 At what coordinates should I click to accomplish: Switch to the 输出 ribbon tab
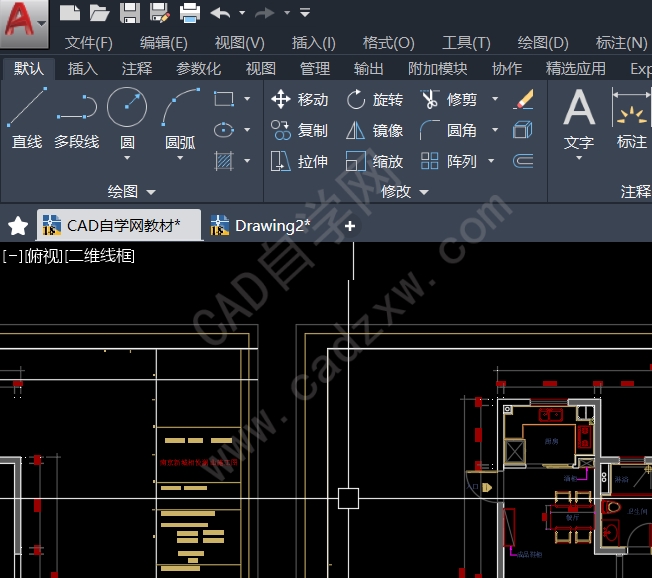pyautogui.click(x=368, y=69)
